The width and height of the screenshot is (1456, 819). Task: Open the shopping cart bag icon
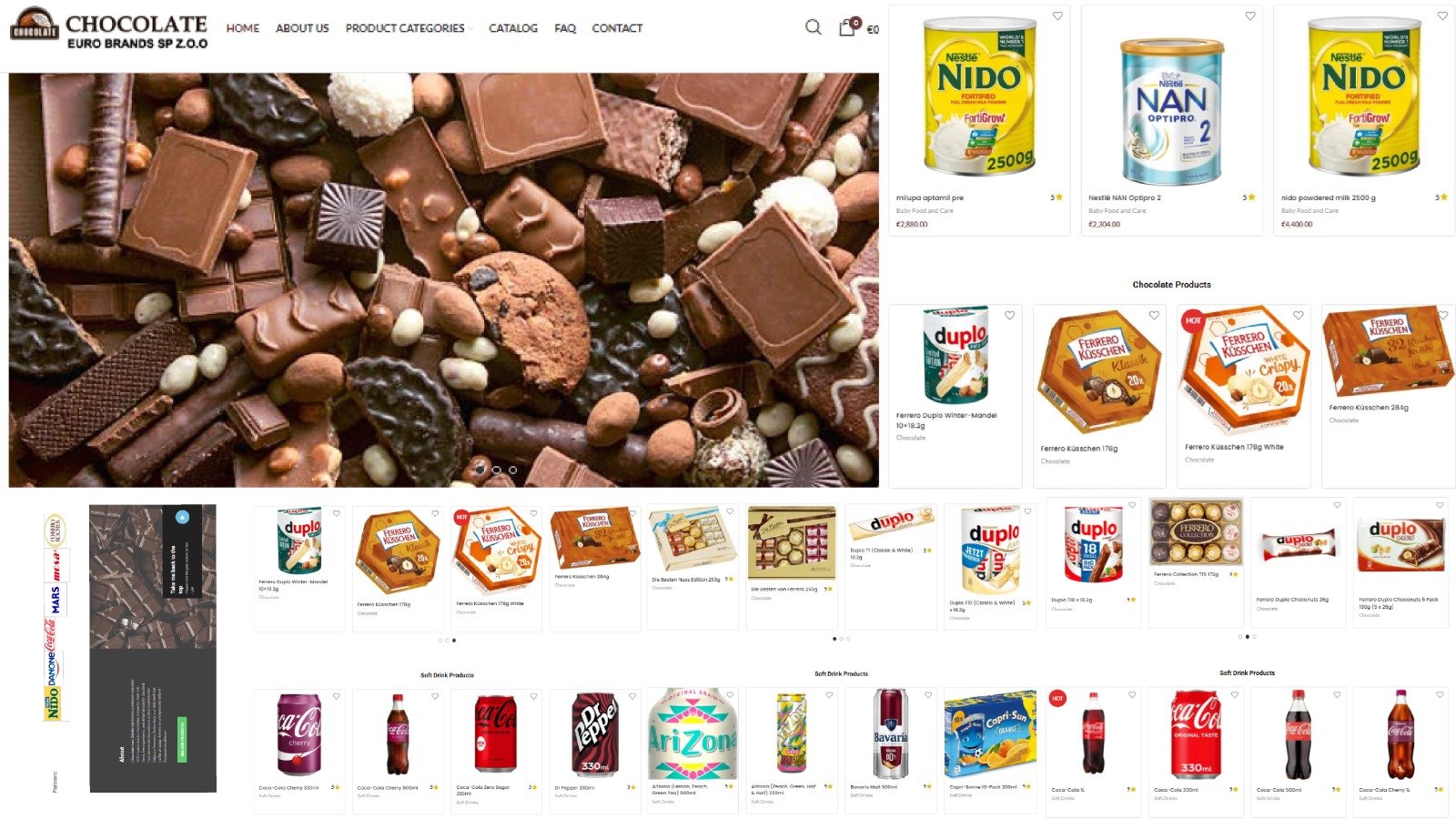pyautogui.click(x=847, y=27)
